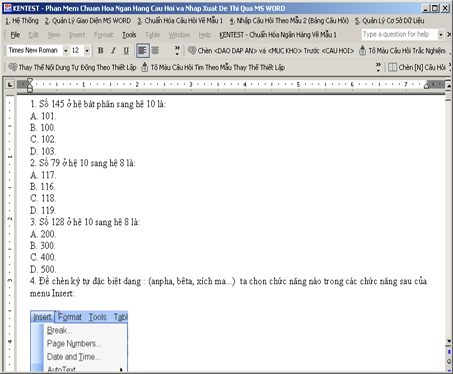Click Tô Màu Câu Hỏi Tìm Theo Mẫu icon
Image resolution: width=453 pixels, height=374 pixels.
(145, 67)
